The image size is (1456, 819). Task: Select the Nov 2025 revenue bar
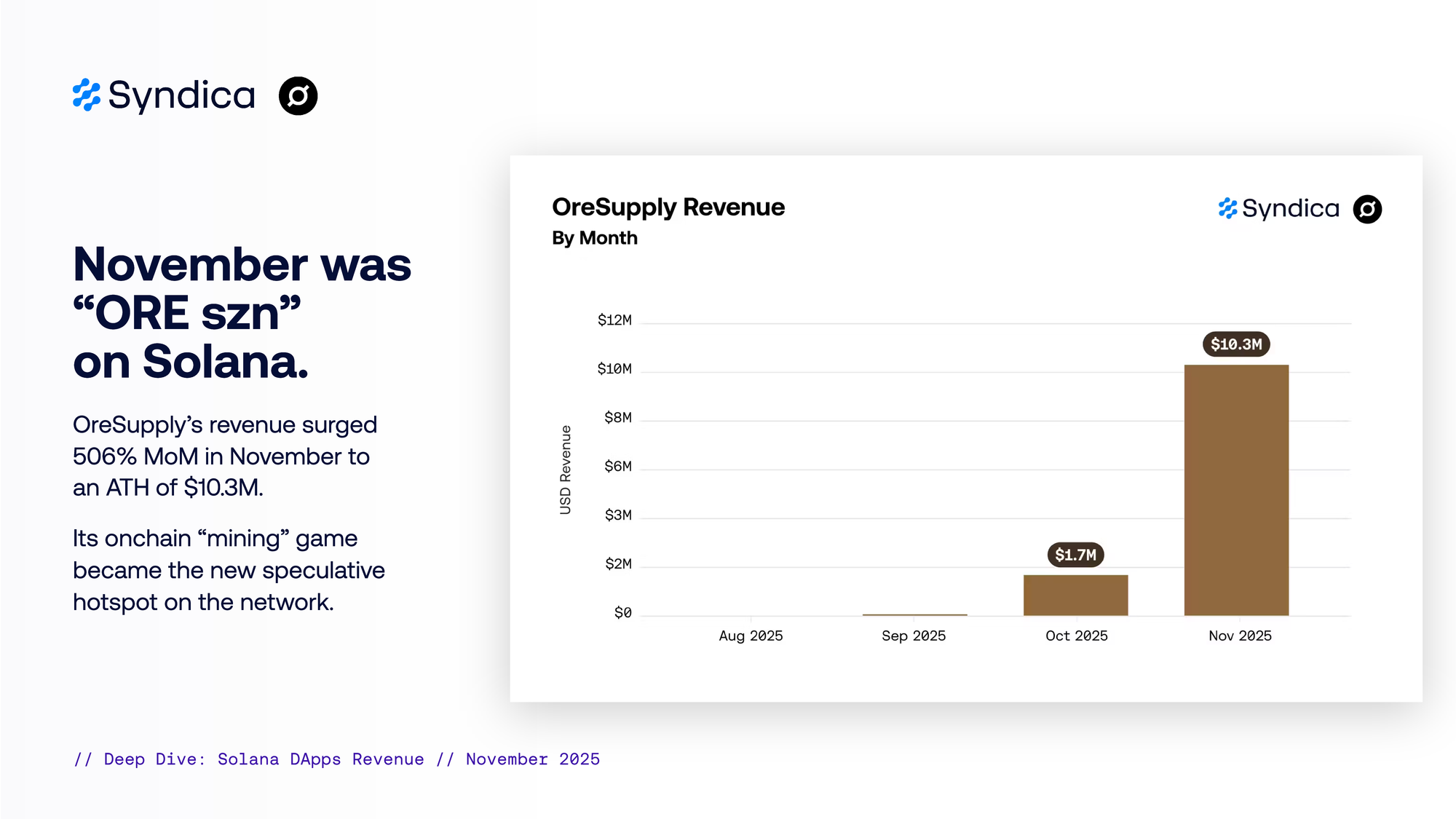pos(1236,490)
